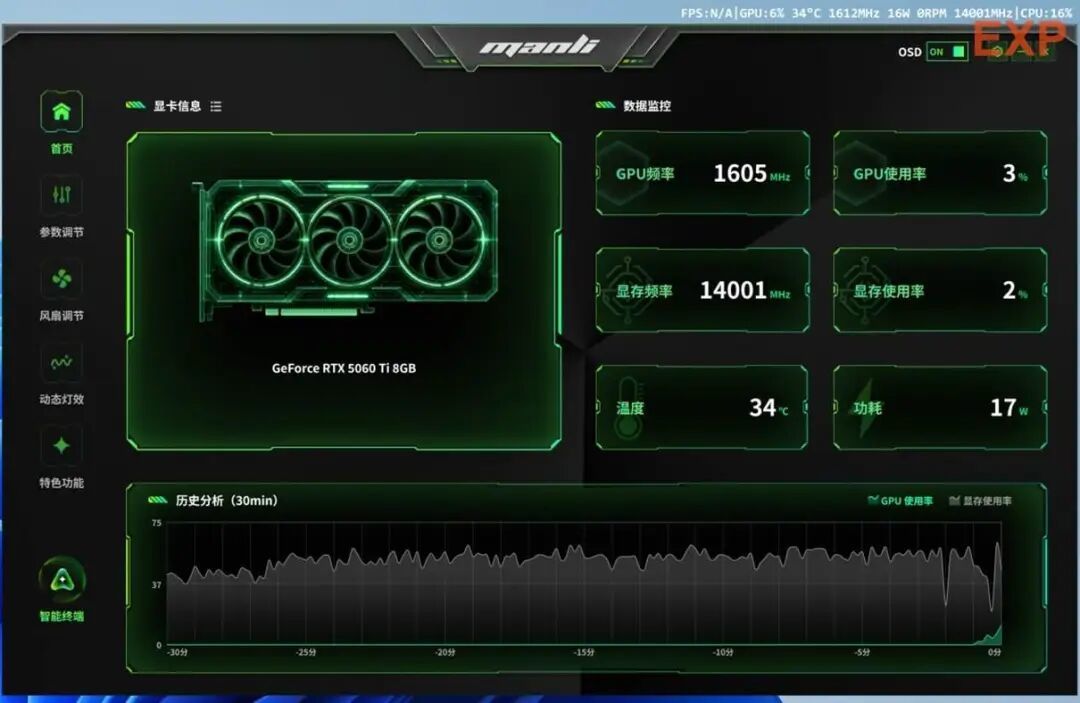Screen dimensions: 1080x703
Task: Click the GPU频率 label
Action: coord(645,174)
